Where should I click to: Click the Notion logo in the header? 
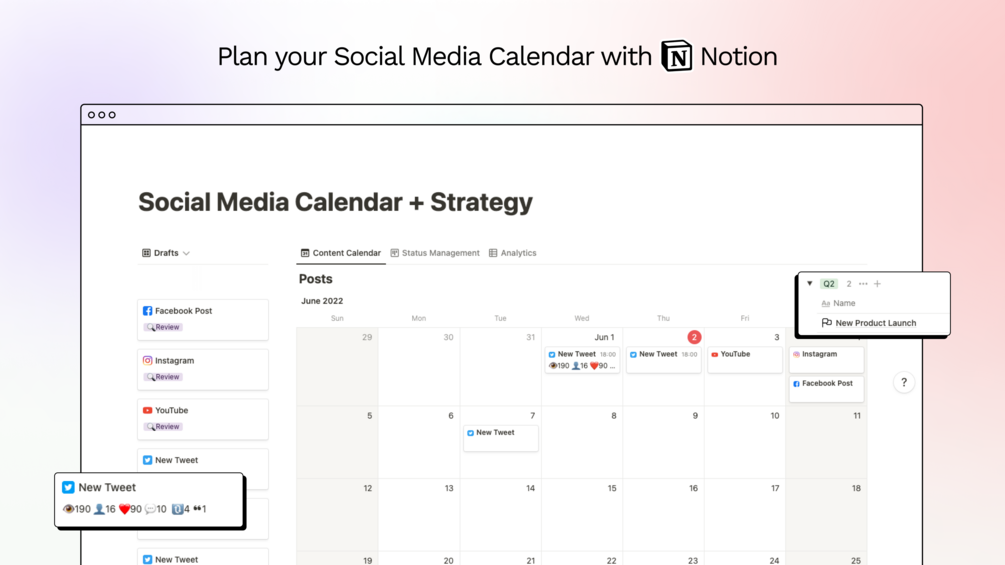click(677, 56)
